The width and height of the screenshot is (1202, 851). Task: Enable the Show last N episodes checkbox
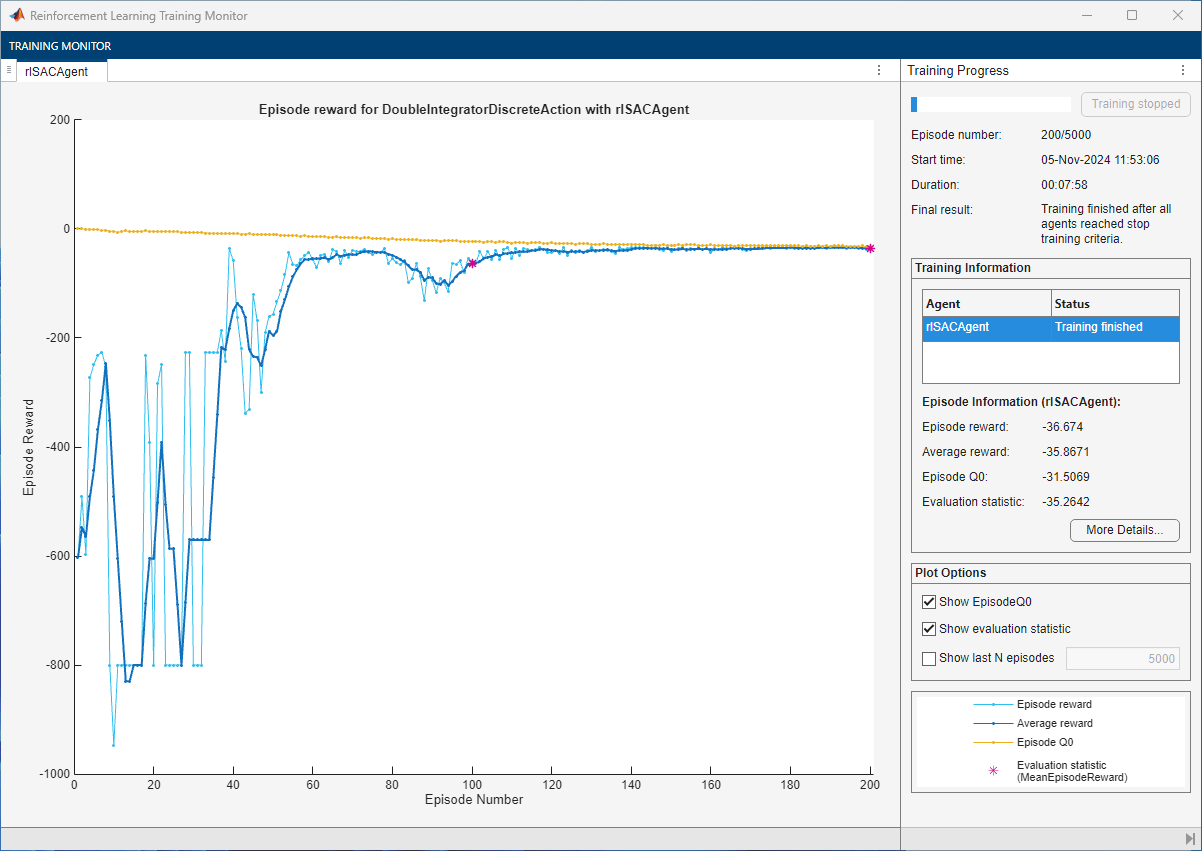929,658
